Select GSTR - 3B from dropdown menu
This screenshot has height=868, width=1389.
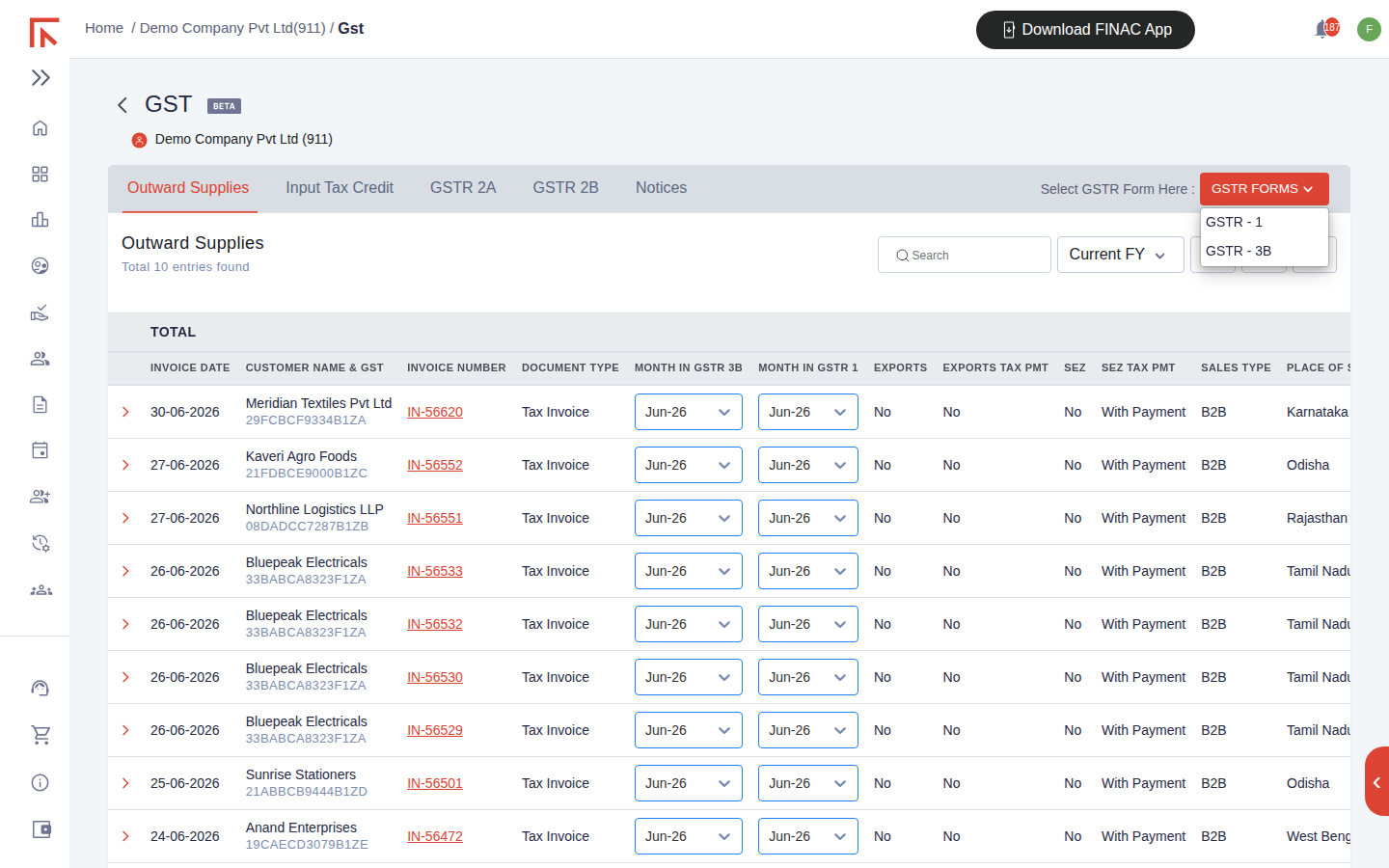click(x=1265, y=251)
